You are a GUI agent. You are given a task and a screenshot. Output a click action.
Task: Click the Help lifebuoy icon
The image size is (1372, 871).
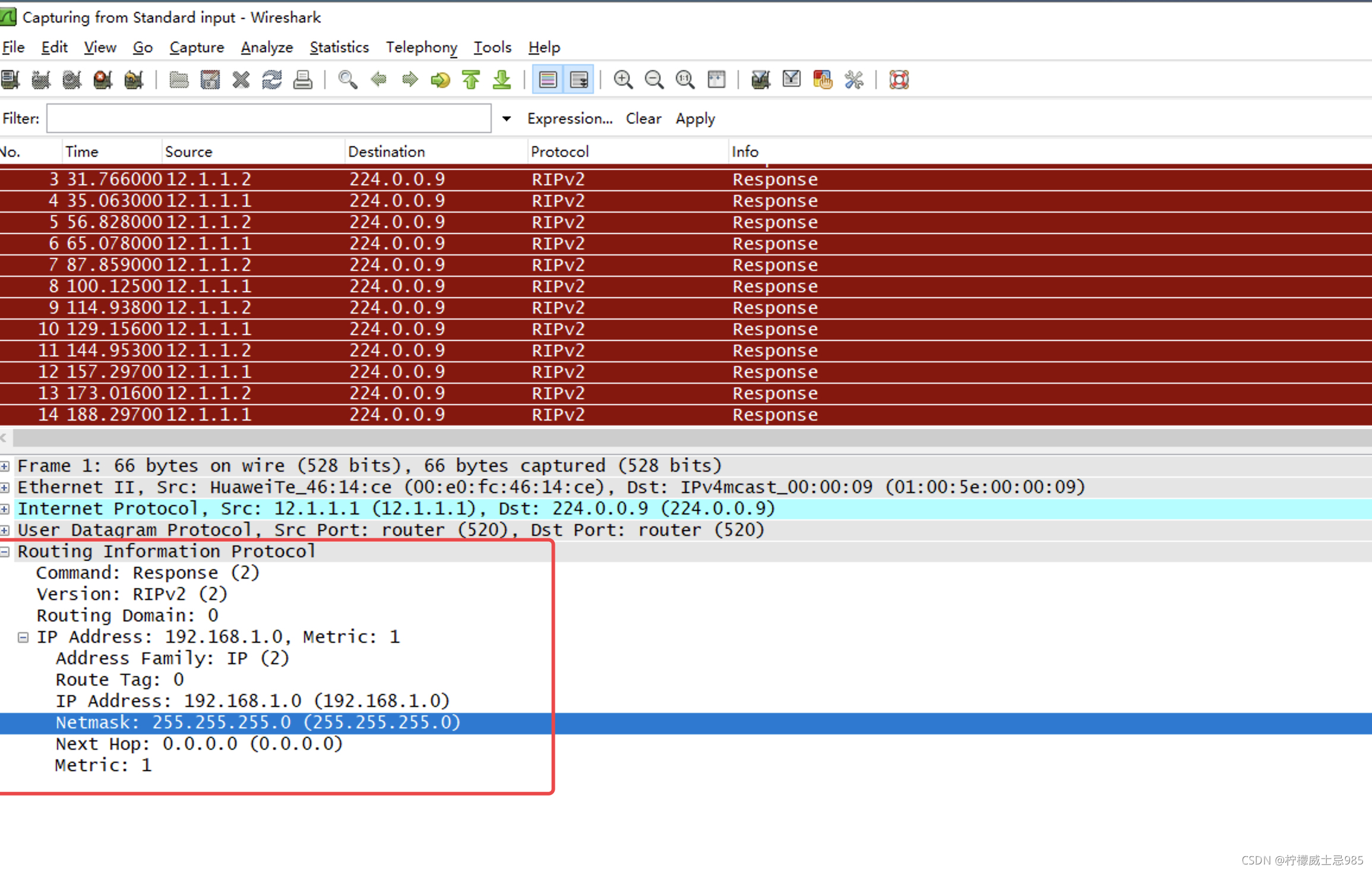(x=899, y=80)
